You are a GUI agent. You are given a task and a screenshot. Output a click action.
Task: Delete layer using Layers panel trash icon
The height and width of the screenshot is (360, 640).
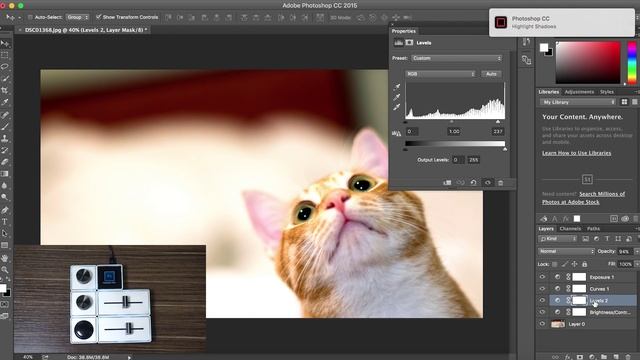629,357
